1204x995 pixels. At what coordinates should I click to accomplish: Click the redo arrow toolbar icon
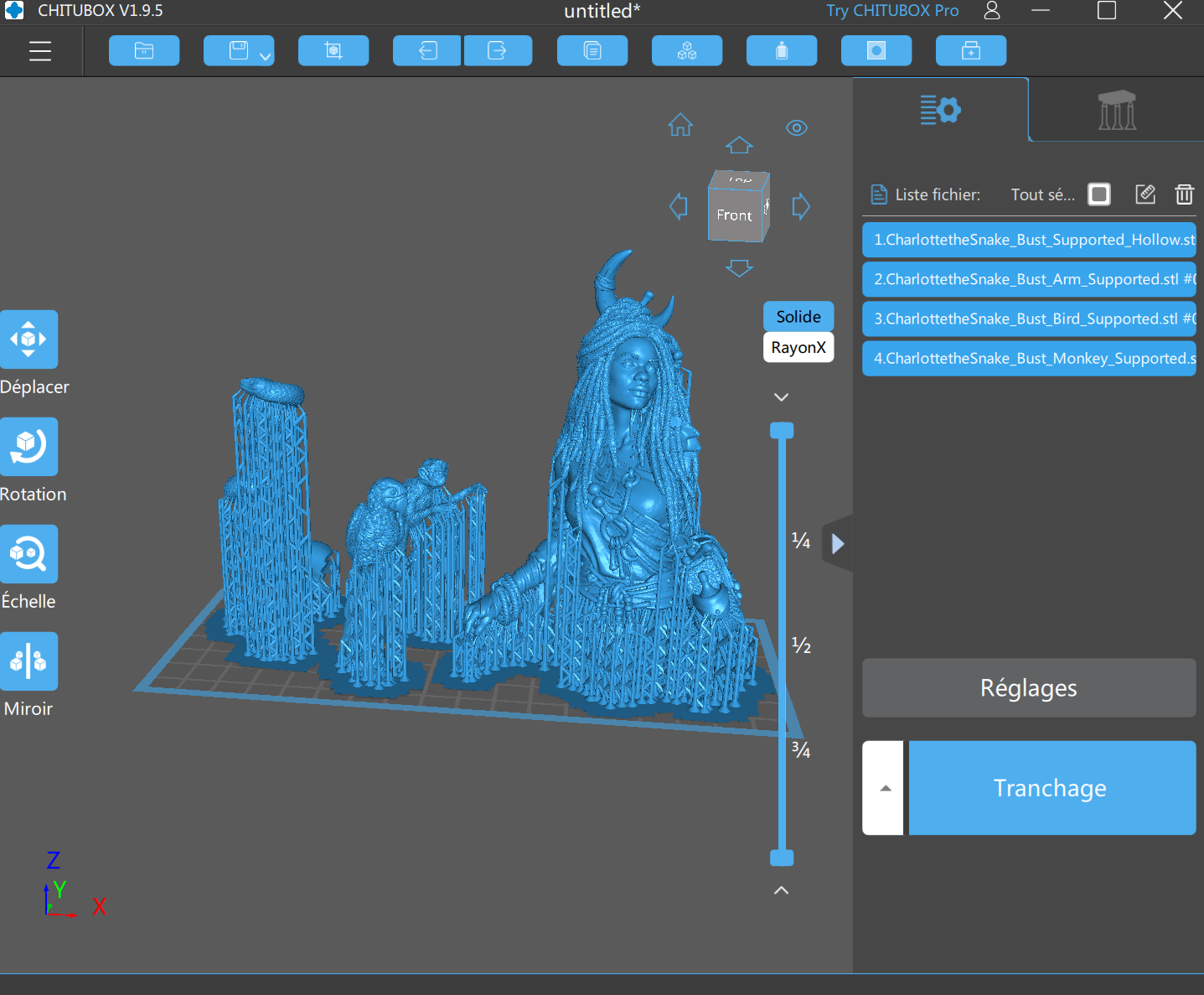click(x=498, y=51)
